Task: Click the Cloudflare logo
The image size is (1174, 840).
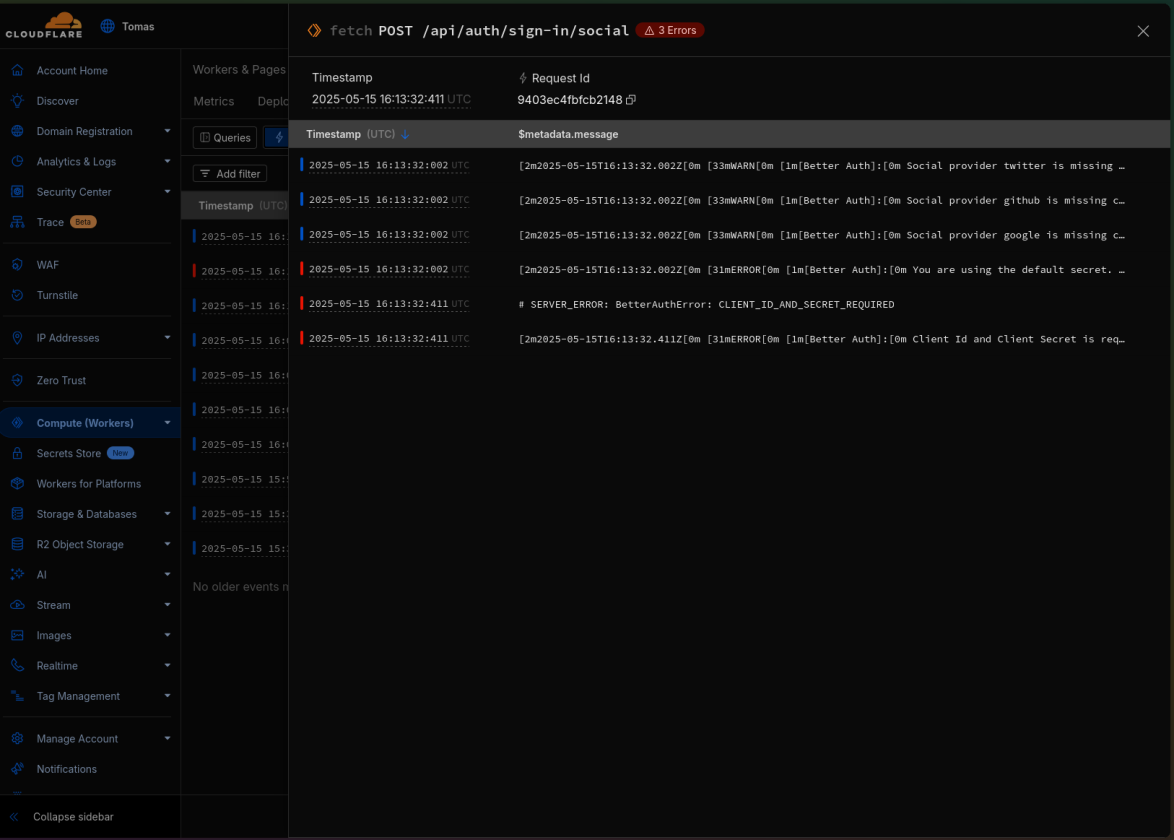Action: pos(44,25)
